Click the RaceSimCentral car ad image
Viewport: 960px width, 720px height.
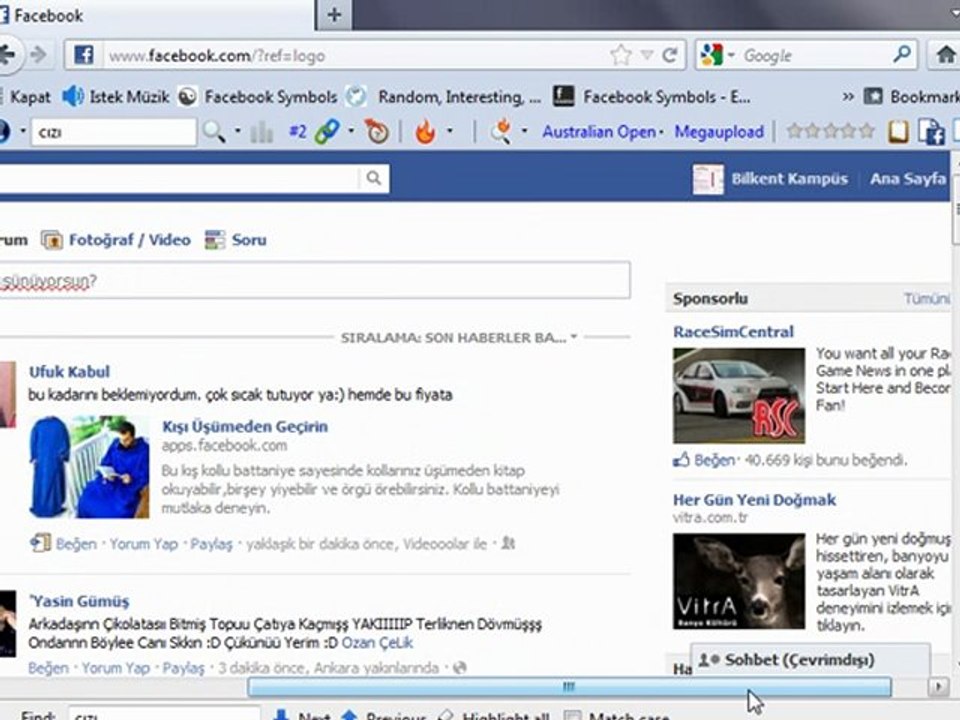[739, 396]
